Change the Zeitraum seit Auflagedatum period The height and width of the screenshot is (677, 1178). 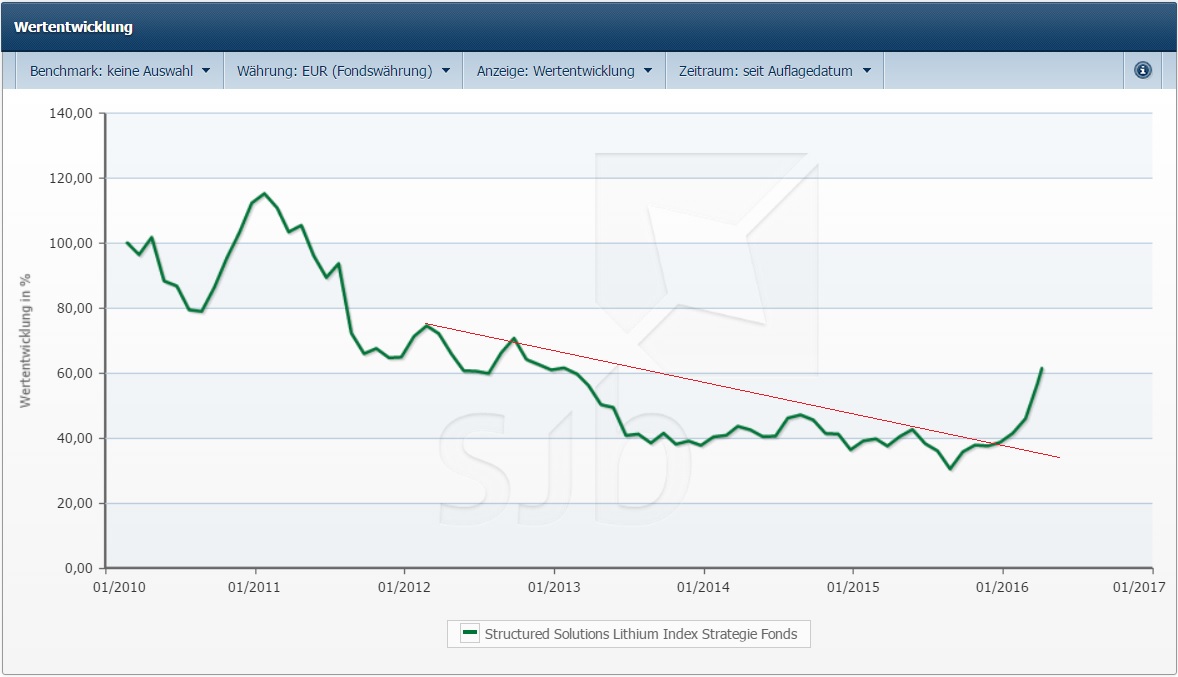pyautogui.click(x=775, y=71)
